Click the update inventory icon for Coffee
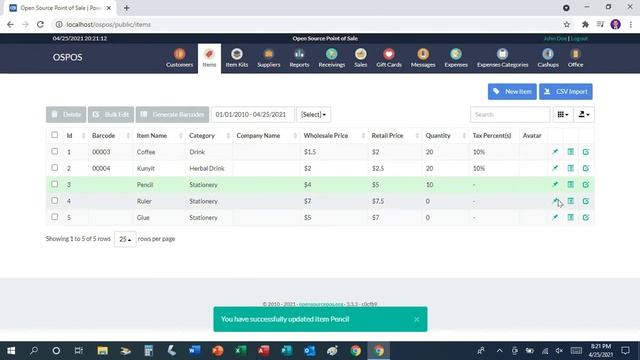640x360 pixels. (x=555, y=152)
